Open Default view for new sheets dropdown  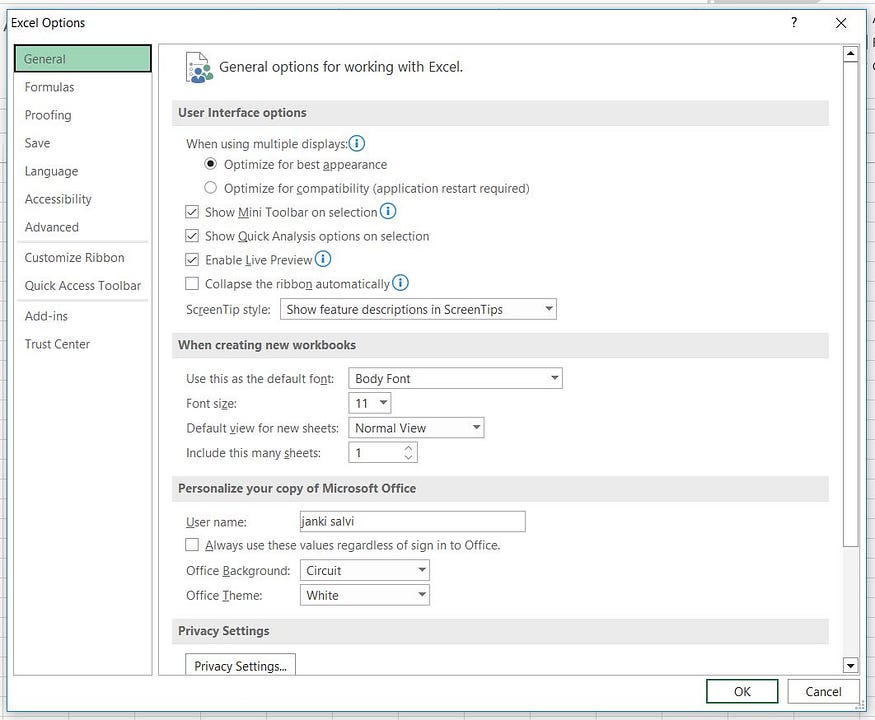pyautogui.click(x=416, y=428)
